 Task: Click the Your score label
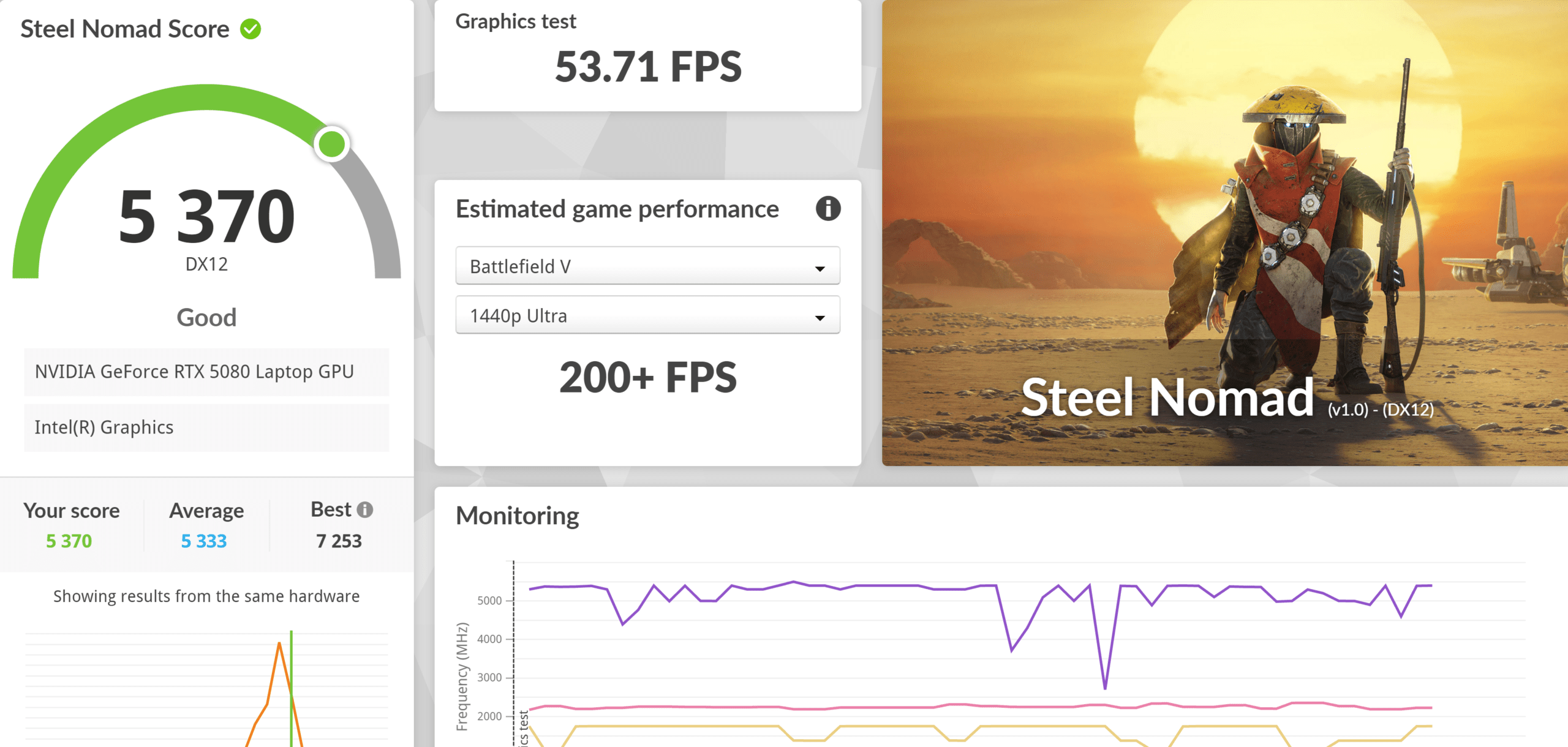[72, 511]
